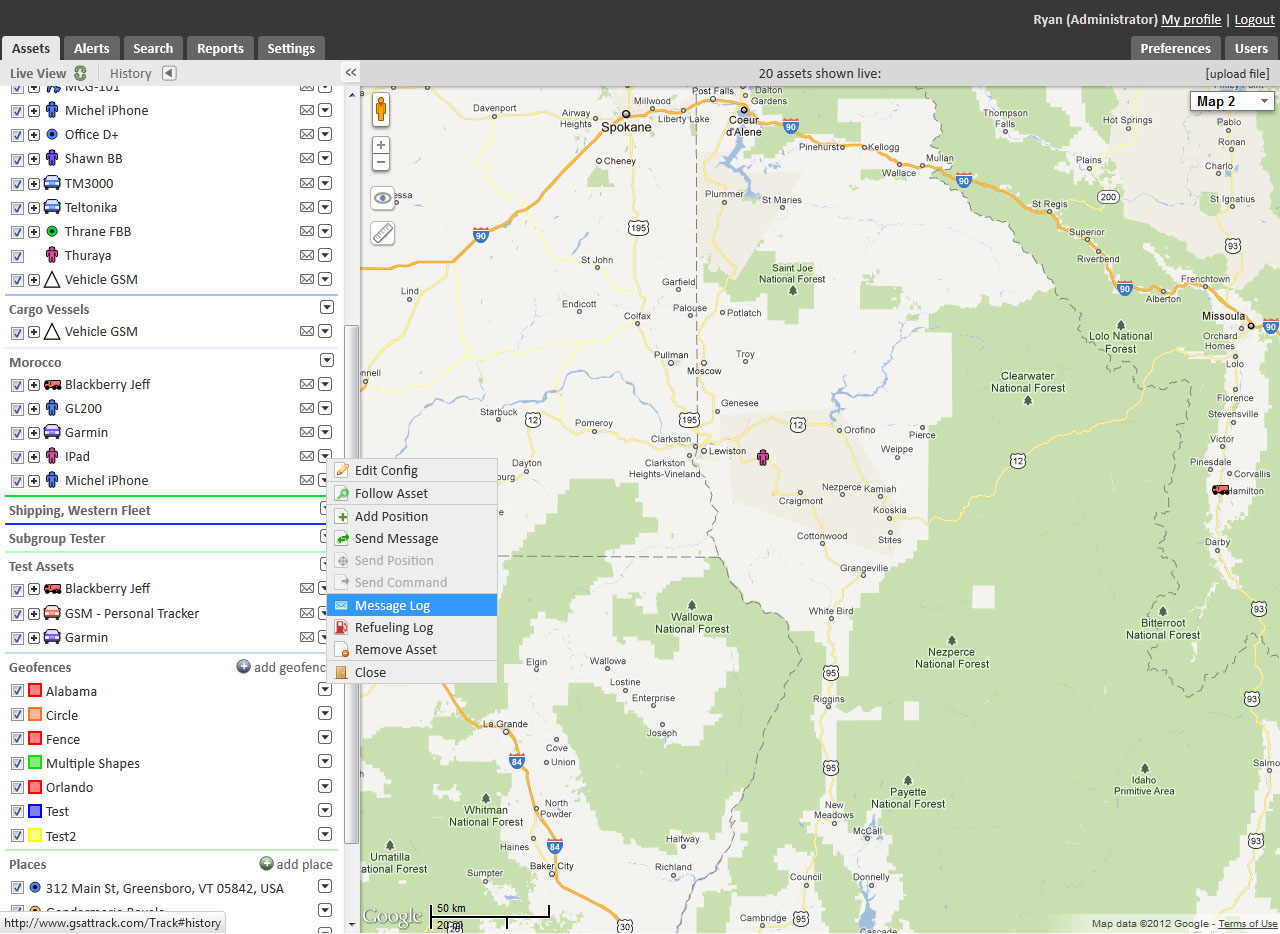Click the pink person marker near Lewiston

(x=764, y=458)
